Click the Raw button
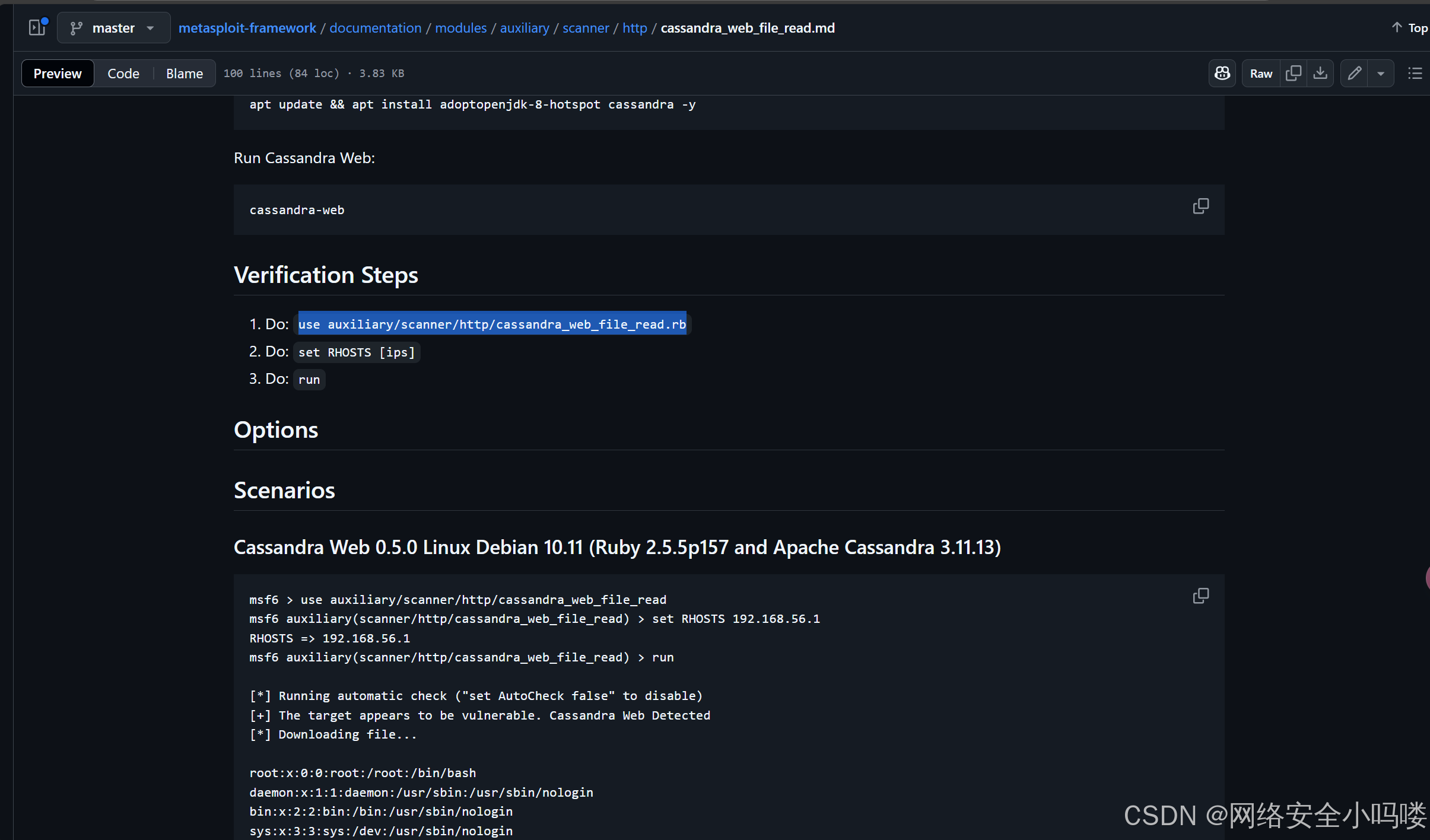The image size is (1430, 840). [1261, 74]
